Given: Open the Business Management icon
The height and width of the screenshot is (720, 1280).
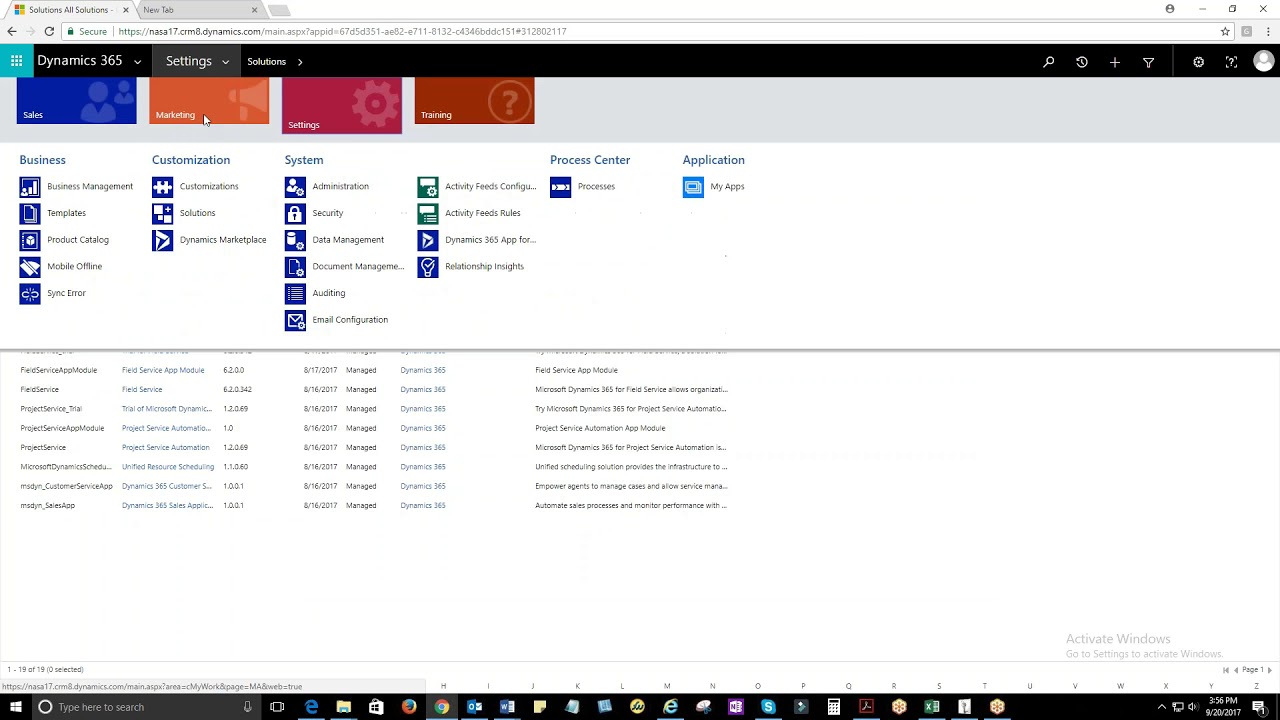Looking at the screenshot, I should tap(30, 187).
